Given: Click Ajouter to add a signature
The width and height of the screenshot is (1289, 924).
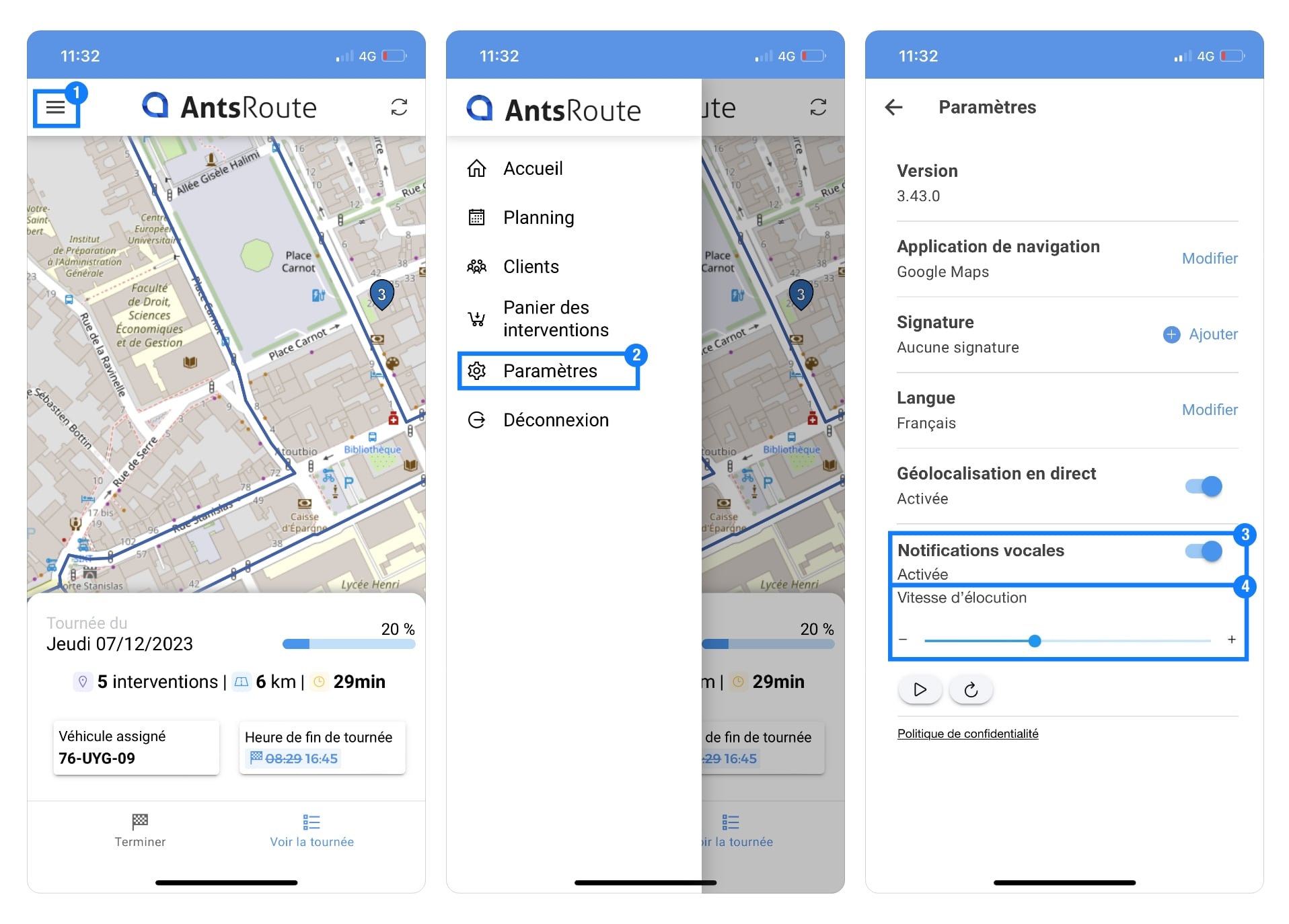Looking at the screenshot, I should [1213, 334].
